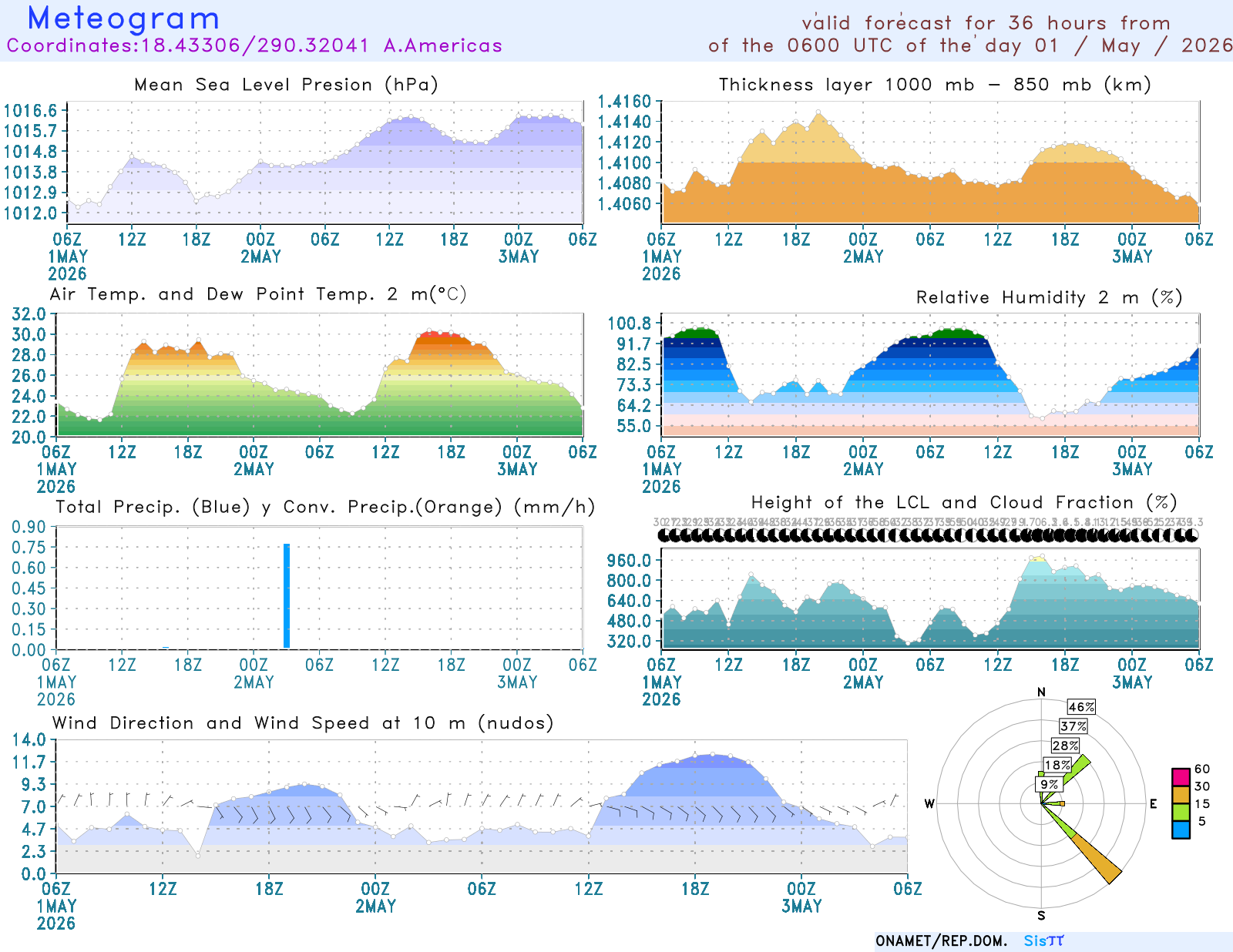Click the 18Z 1MAY tick on wind chart
The height and width of the screenshot is (952, 1233).
pyautogui.click(x=269, y=889)
